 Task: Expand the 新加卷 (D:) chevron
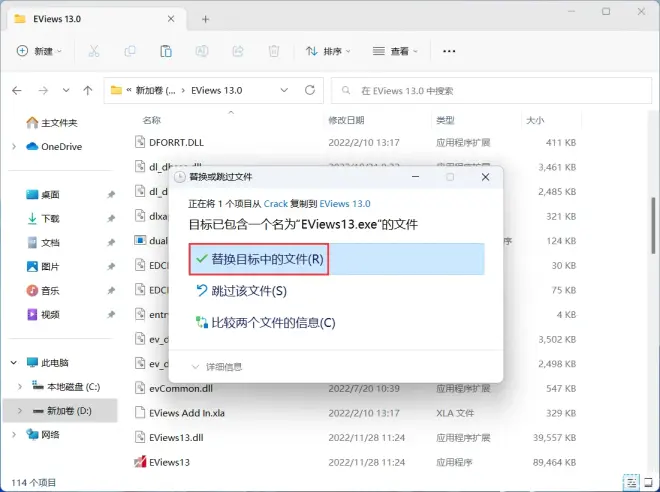[x=20, y=411]
